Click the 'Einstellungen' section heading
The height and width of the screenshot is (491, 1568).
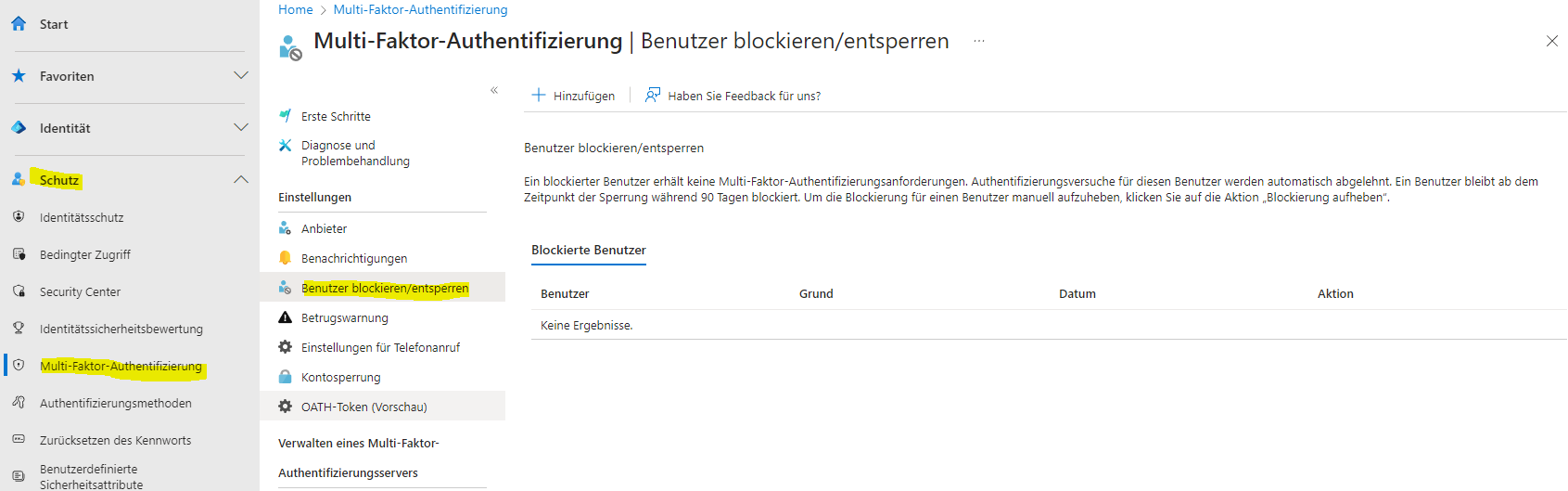[x=315, y=197]
